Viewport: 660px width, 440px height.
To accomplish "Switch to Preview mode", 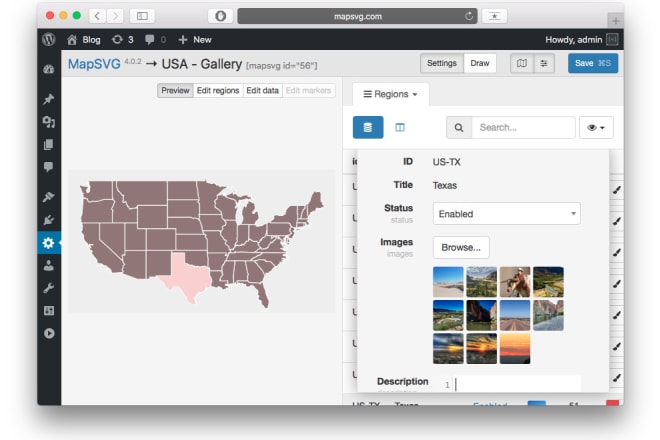I will [176, 91].
